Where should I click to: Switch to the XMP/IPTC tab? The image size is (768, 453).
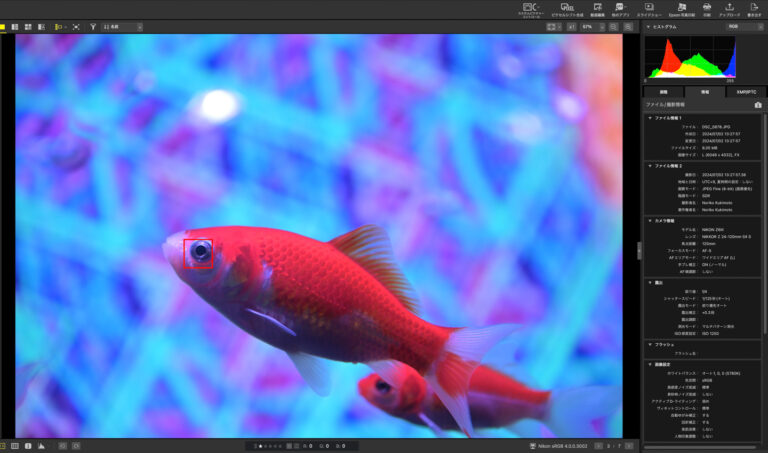[745, 91]
